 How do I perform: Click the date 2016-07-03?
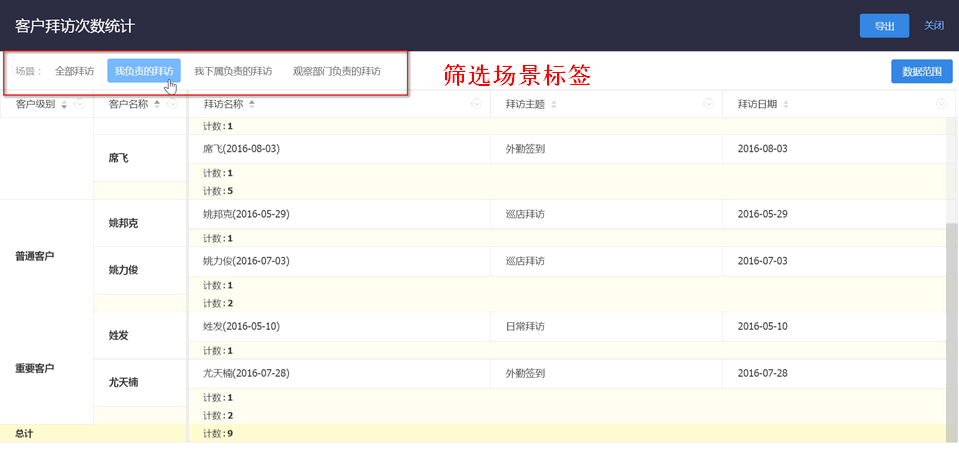[762, 261]
